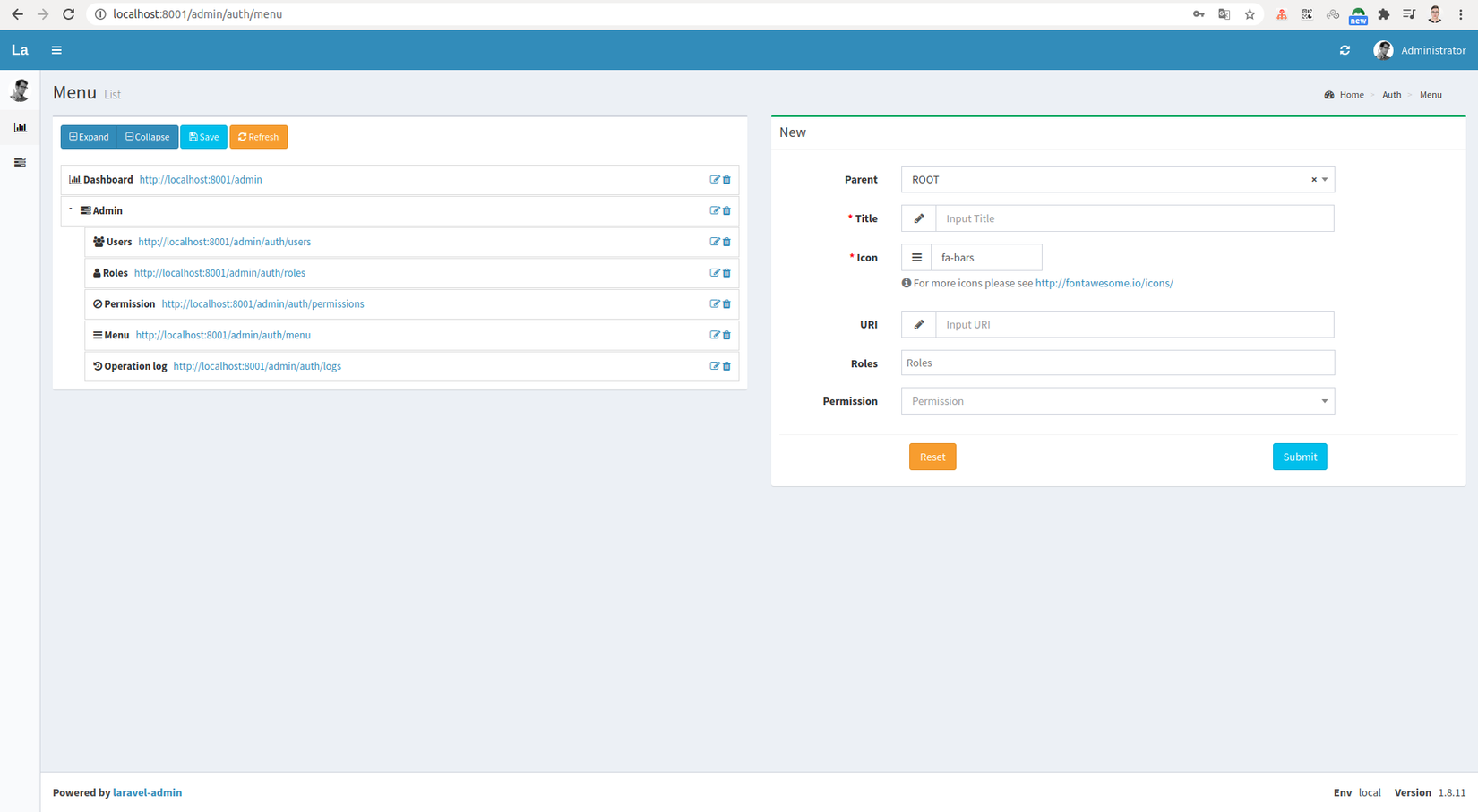Bookmark this page with star icon
This screenshot has width=1478, height=812.
tap(1250, 14)
